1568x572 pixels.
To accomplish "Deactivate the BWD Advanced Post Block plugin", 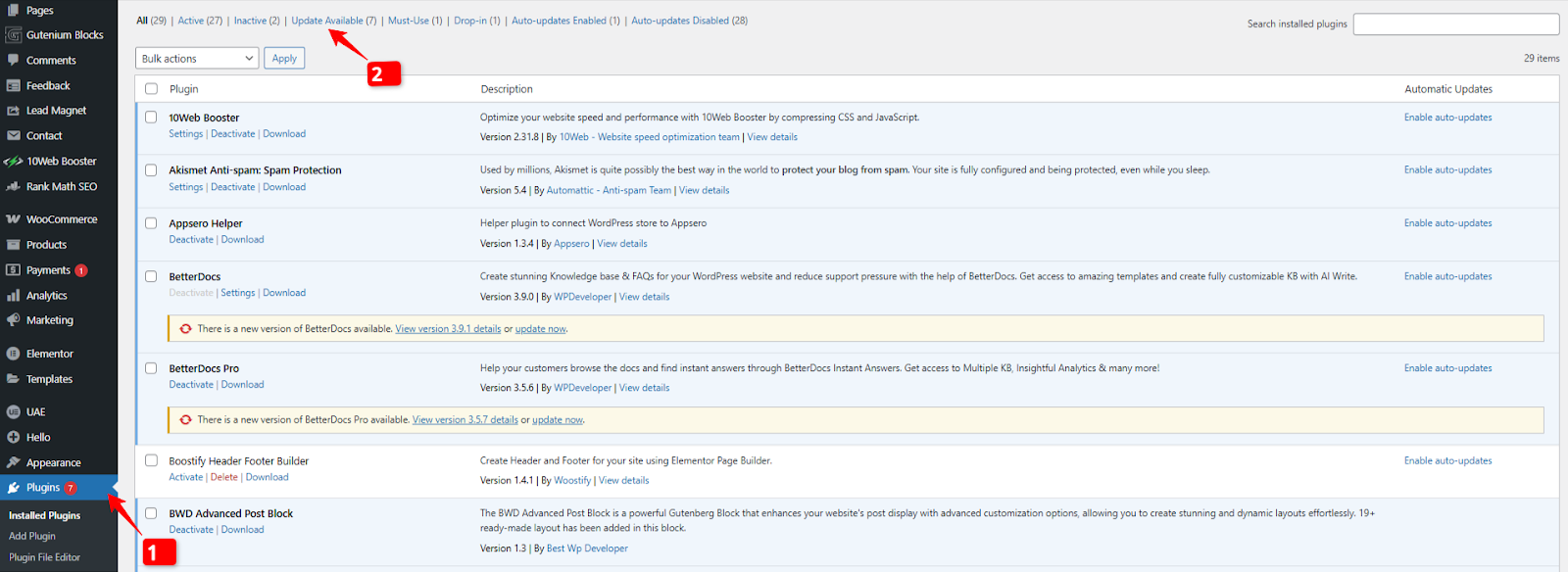I will coord(191,530).
